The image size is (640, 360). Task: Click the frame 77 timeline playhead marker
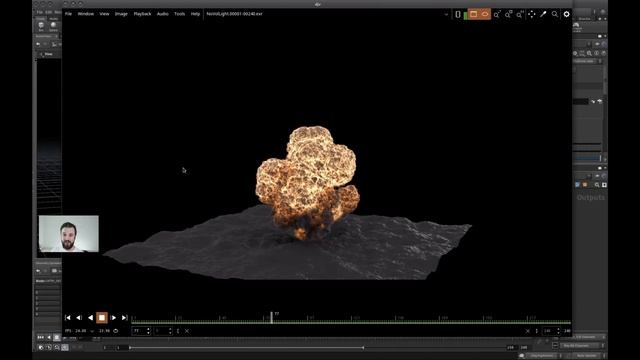tap(271, 318)
